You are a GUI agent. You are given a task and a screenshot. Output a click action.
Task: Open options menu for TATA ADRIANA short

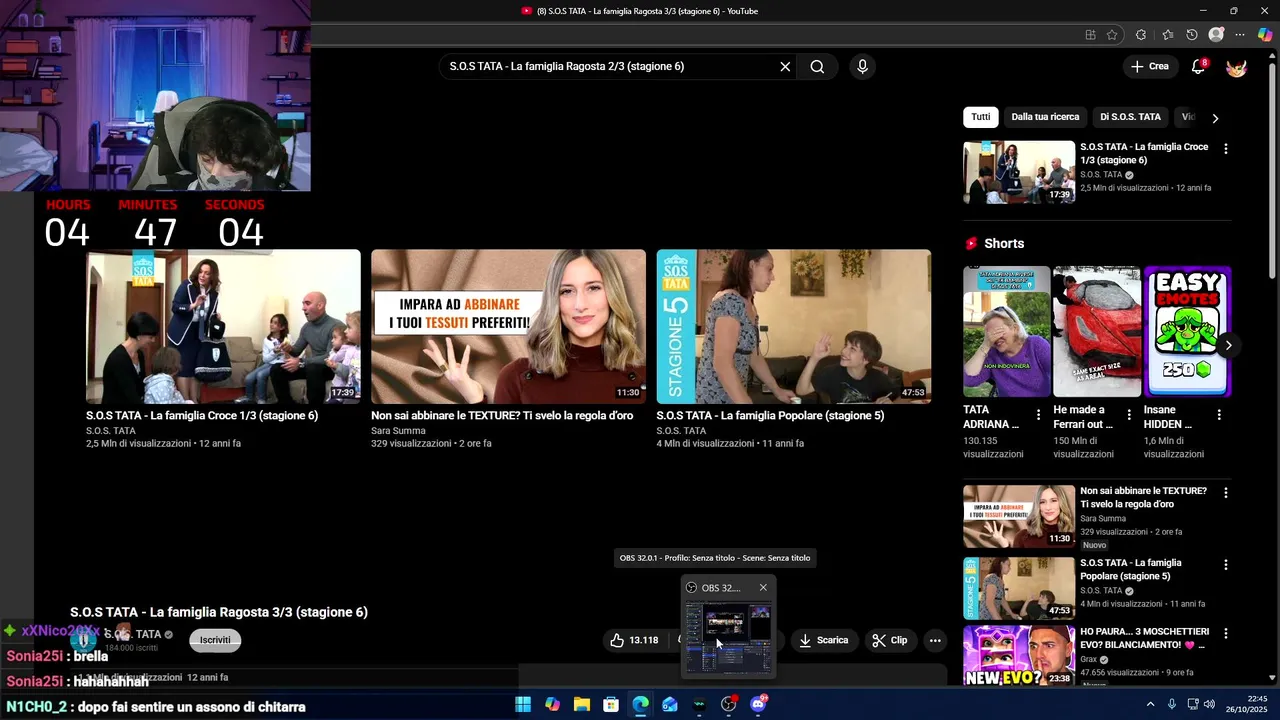(1038, 414)
